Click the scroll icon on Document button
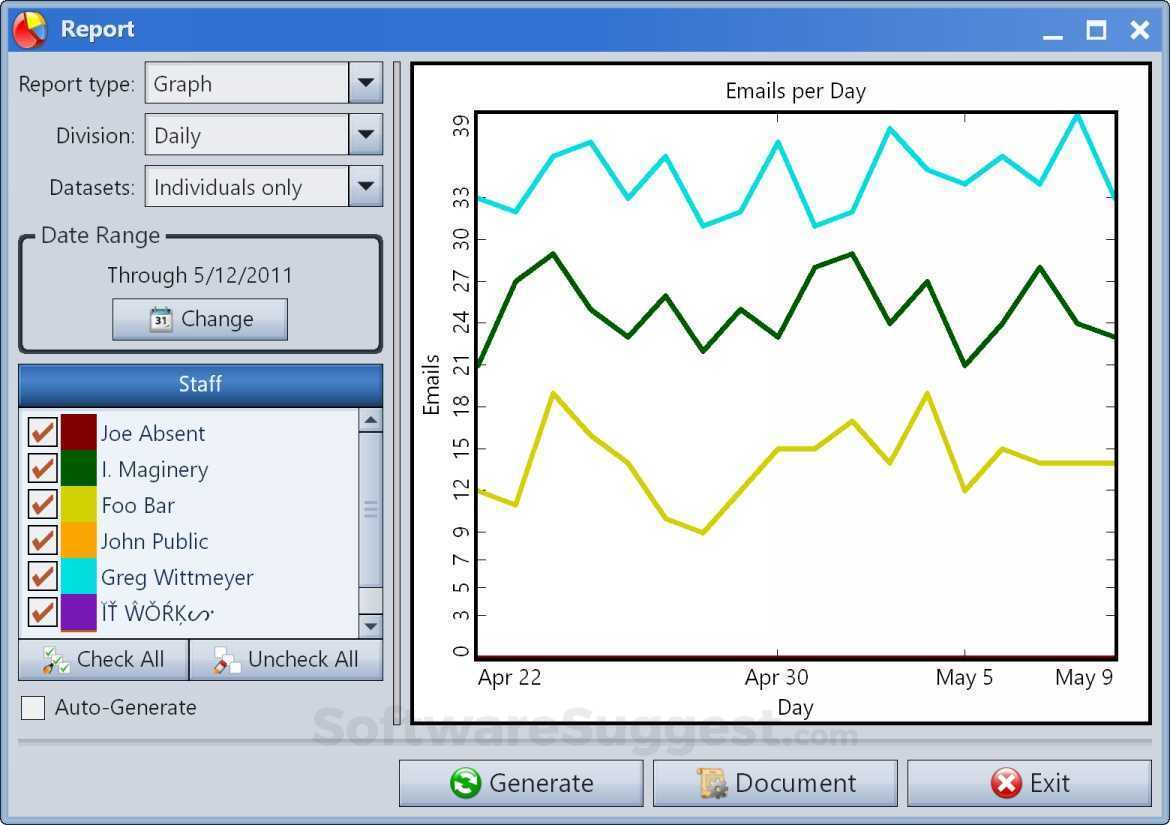 tap(712, 783)
